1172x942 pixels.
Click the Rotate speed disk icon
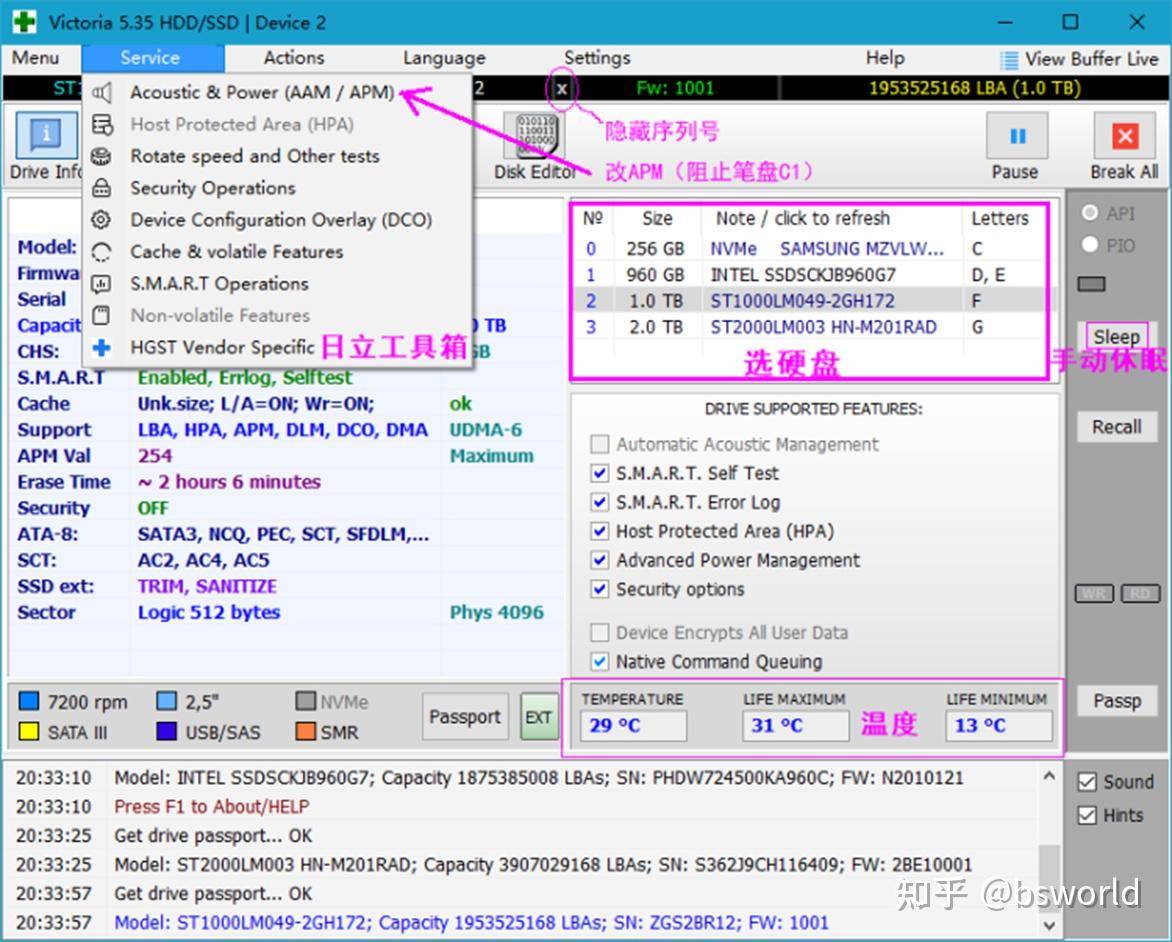[x=102, y=156]
